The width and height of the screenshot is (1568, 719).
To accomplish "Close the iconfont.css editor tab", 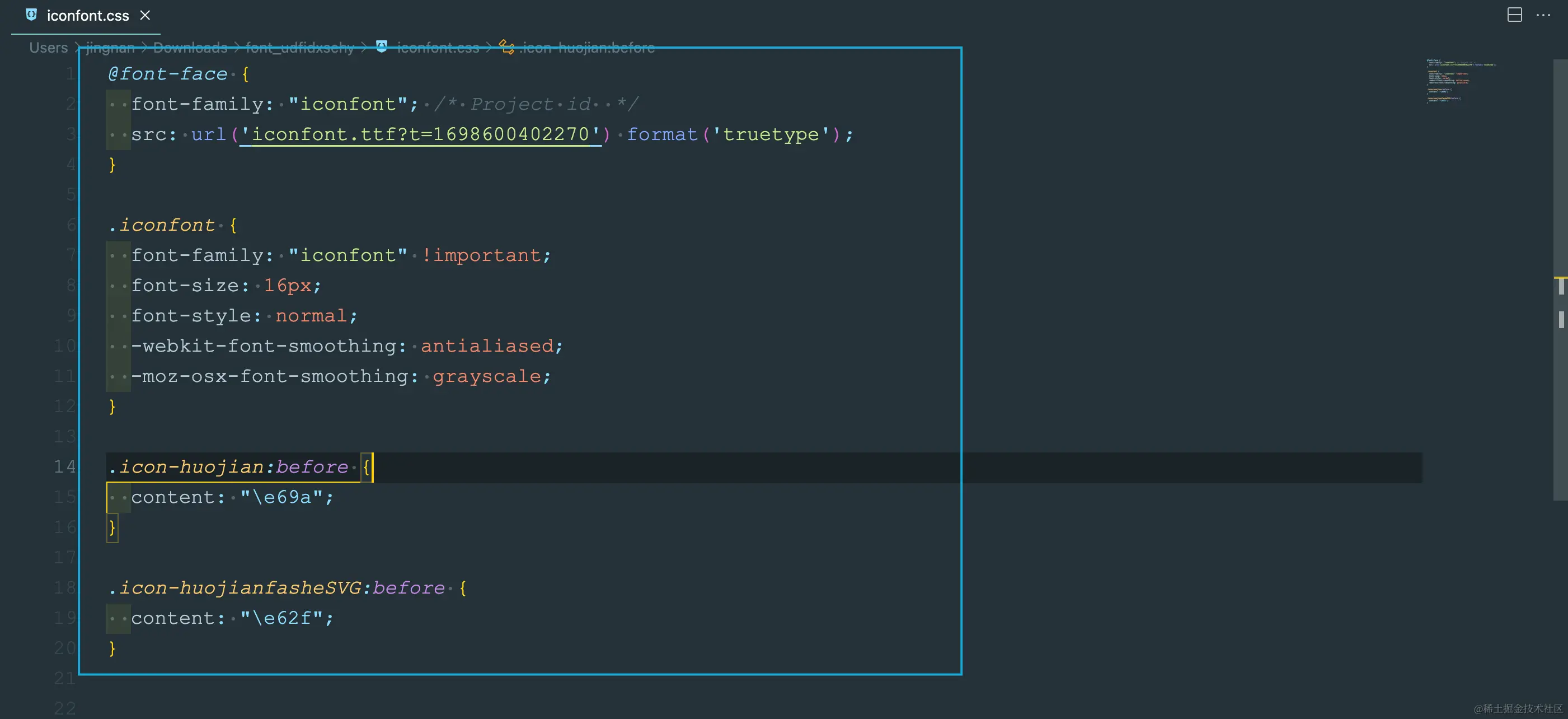I will point(145,15).
